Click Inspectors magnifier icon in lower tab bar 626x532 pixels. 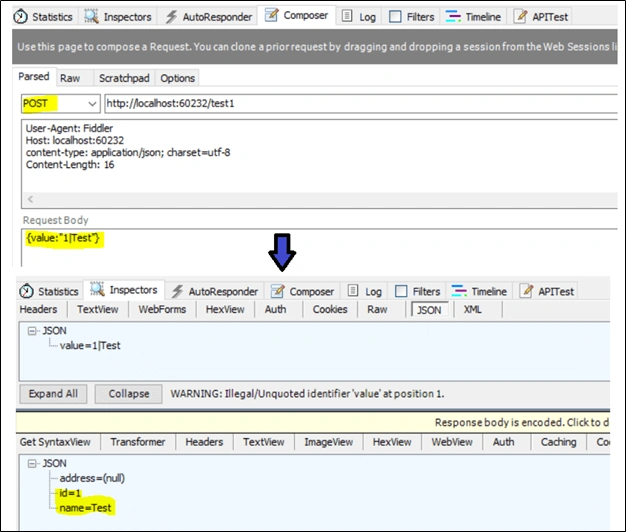click(97, 289)
